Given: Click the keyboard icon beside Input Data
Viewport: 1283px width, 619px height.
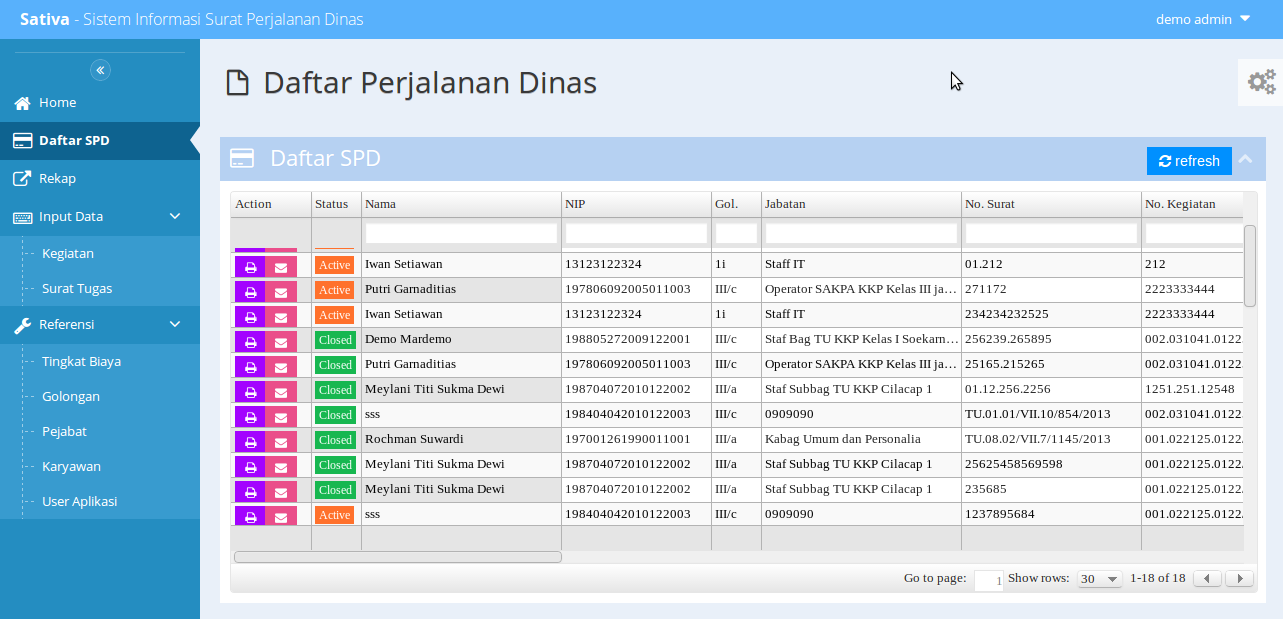Looking at the screenshot, I should pos(22,217).
